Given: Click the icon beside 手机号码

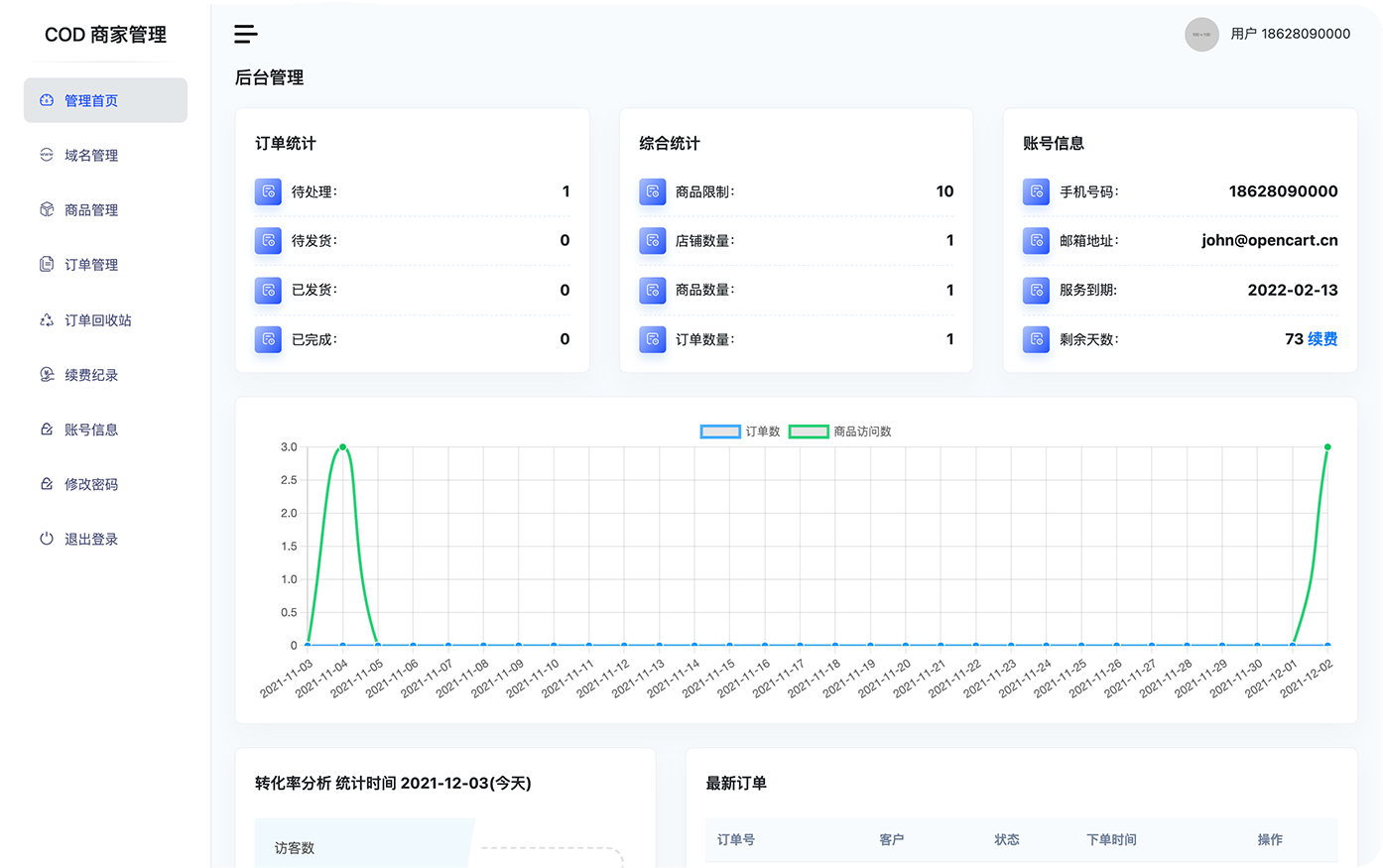Looking at the screenshot, I should point(1036,191).
